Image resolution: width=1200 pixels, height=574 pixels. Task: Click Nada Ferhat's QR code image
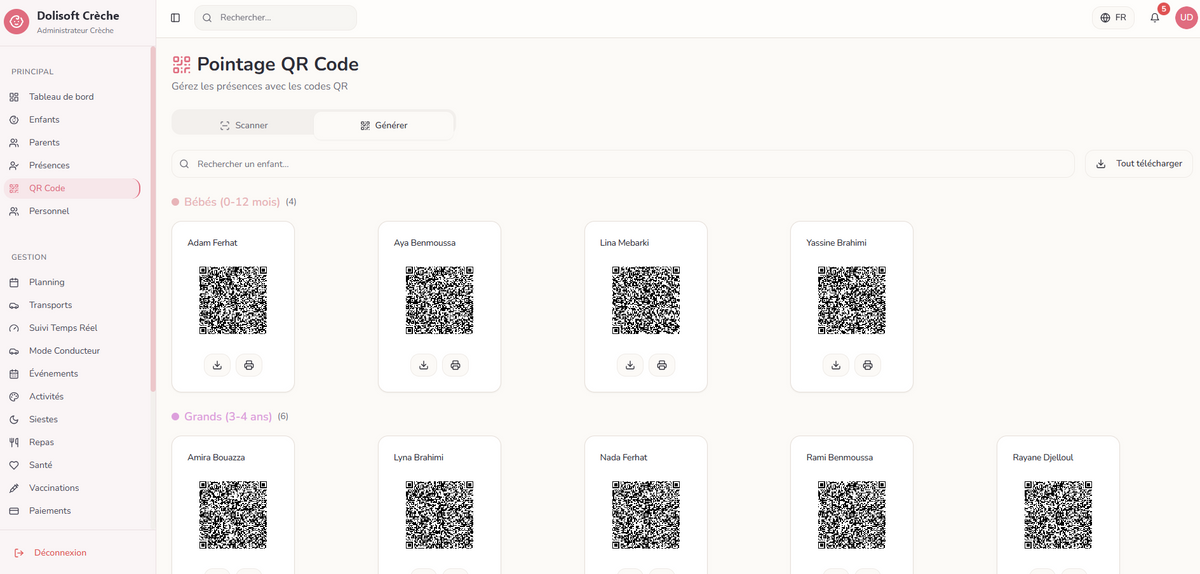(x=646, y=514)
